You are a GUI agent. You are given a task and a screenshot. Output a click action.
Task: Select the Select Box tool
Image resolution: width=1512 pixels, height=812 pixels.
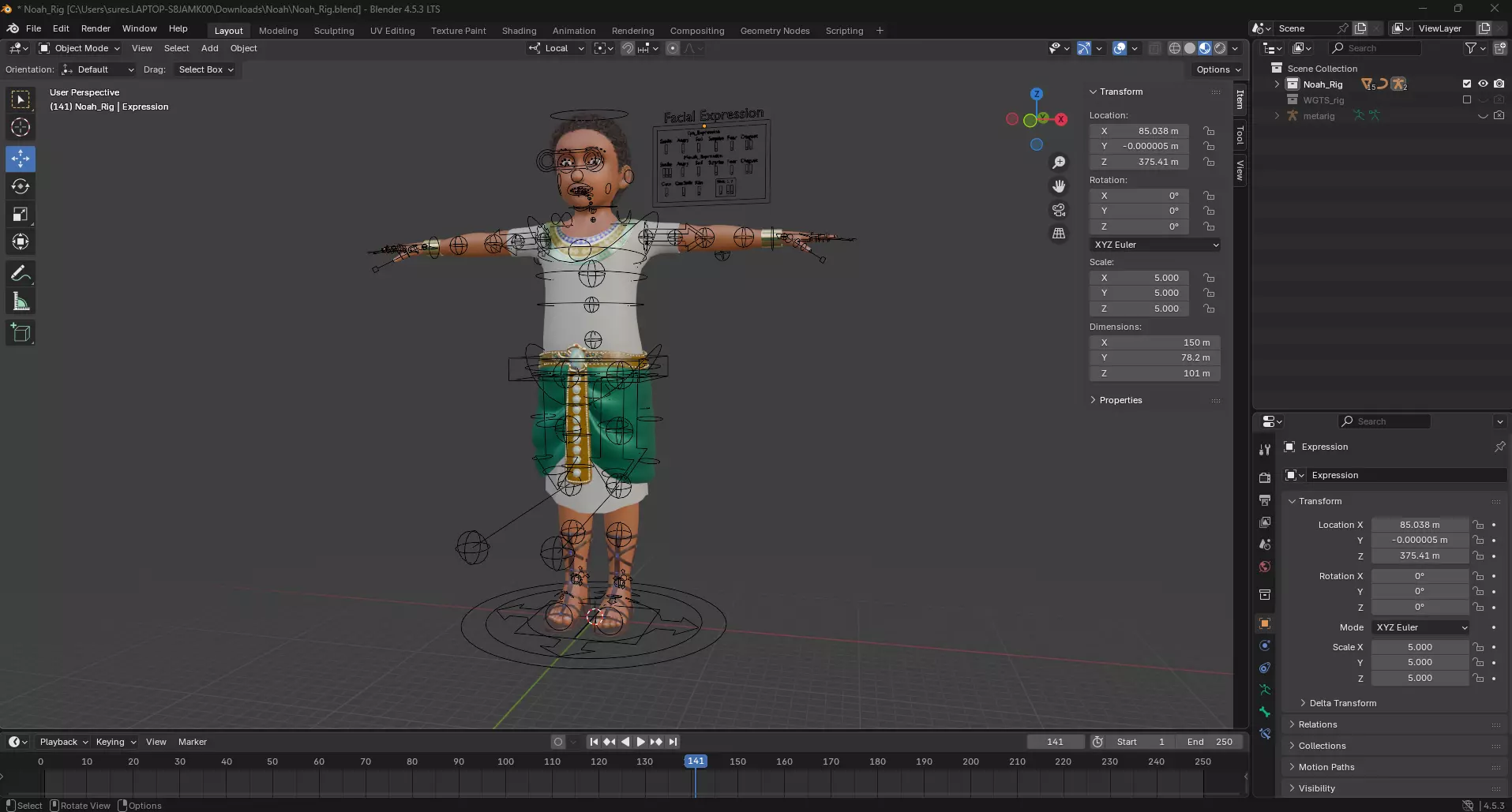click(21, 99)
